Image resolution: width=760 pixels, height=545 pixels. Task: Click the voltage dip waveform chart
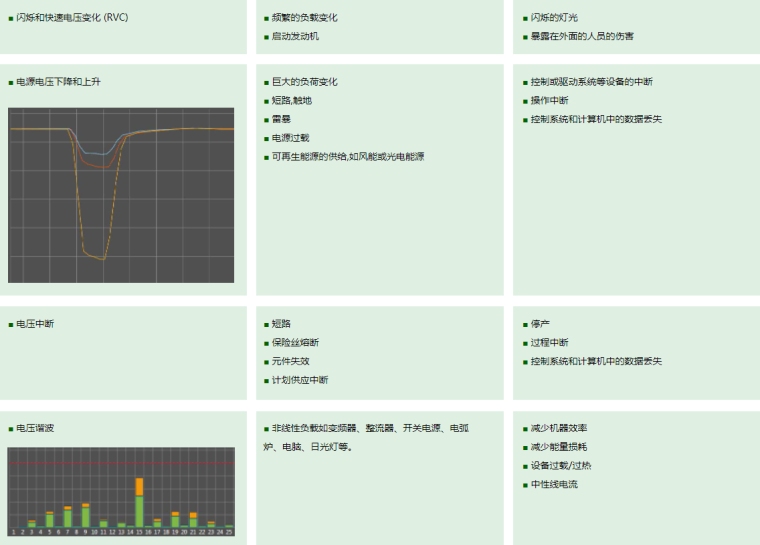click(121, 195)
